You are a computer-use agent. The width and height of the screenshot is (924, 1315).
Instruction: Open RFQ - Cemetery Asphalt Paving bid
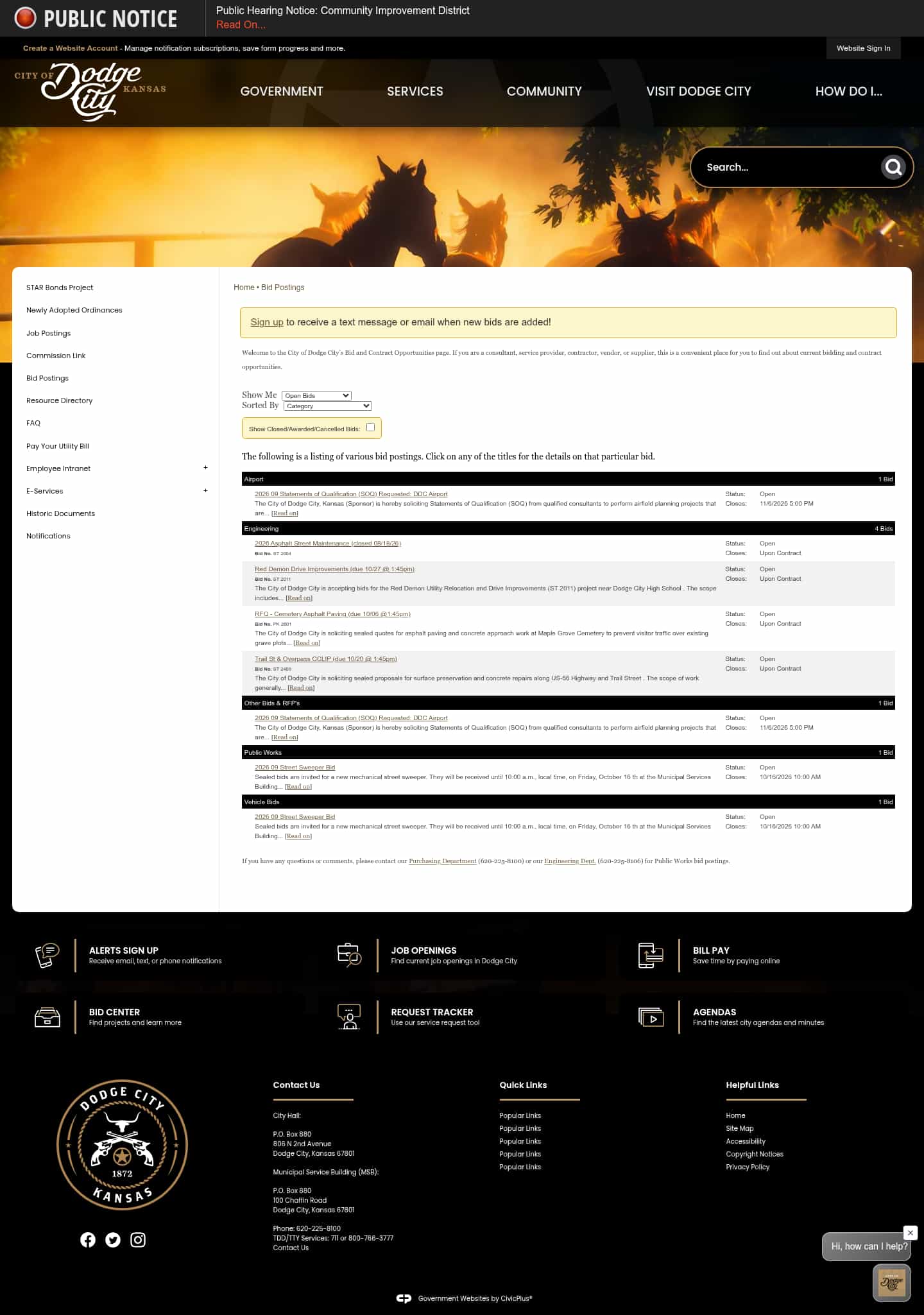click(332, 614)
